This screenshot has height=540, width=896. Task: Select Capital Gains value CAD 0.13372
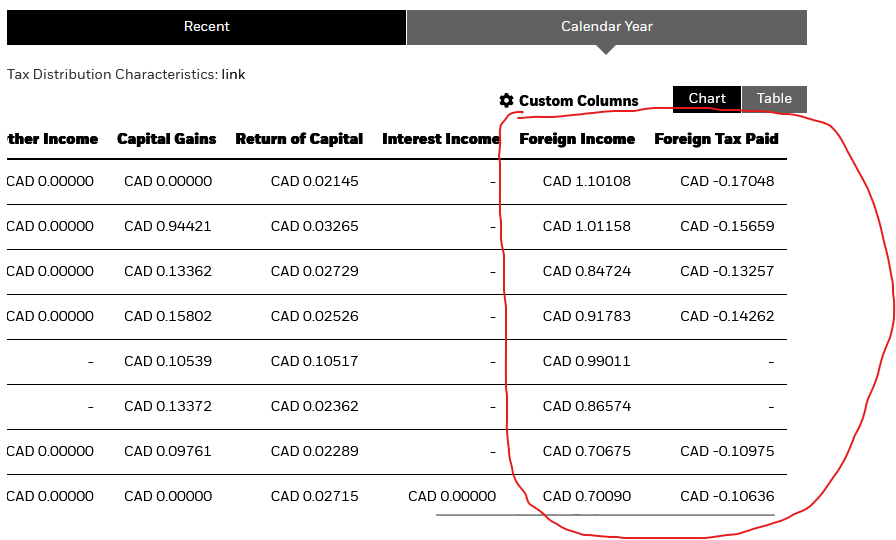click(167, 407)
